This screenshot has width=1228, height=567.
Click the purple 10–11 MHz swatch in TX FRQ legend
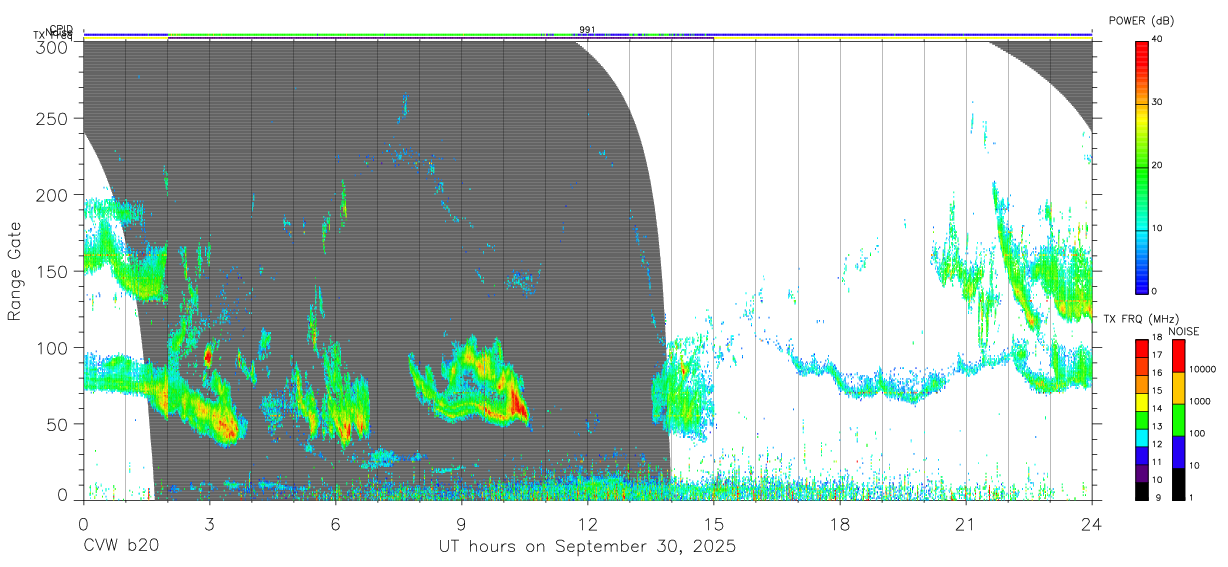tap(1142, 472)
